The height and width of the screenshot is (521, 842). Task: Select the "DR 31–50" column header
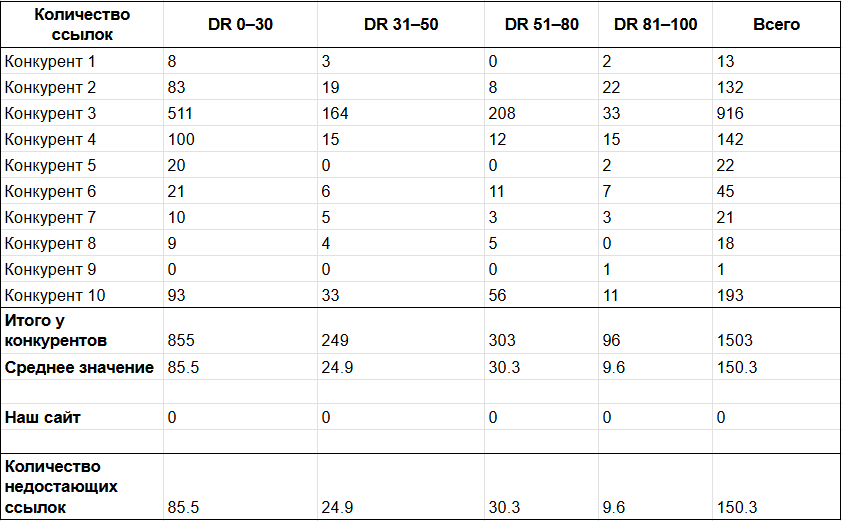[x=398, y=24]
